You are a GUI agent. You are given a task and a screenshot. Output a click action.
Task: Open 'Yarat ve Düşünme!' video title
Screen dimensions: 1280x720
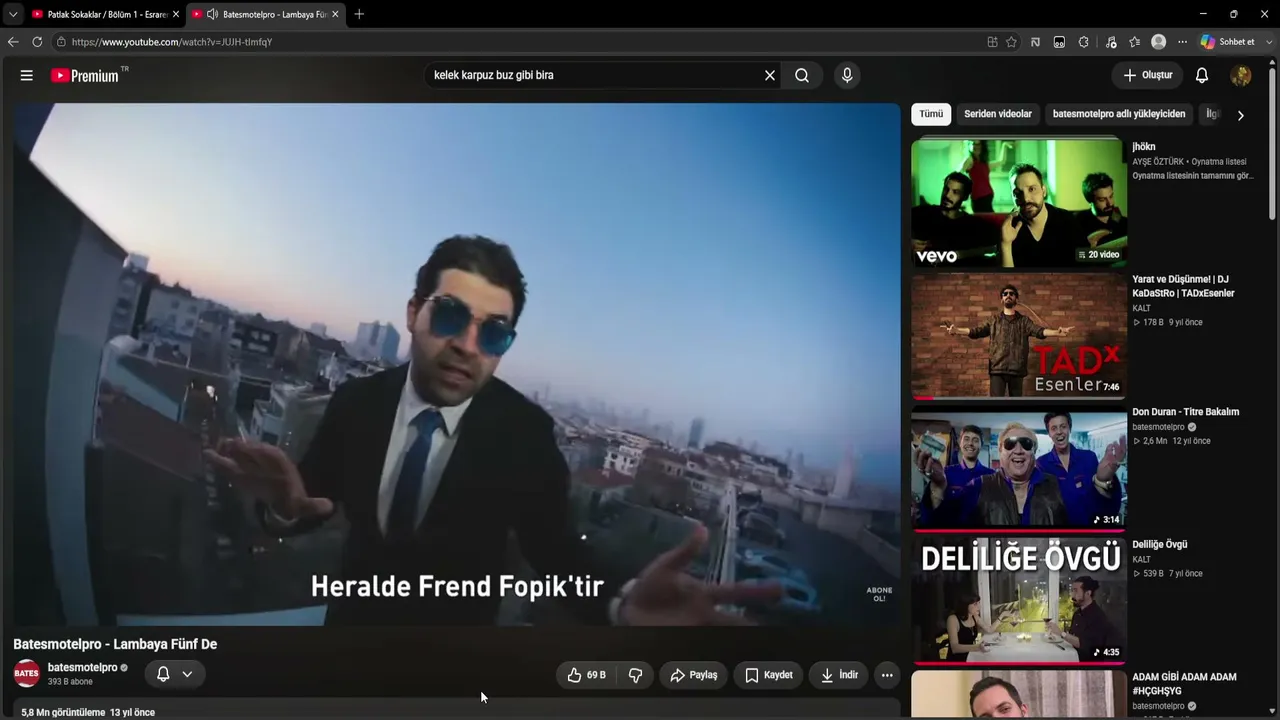click(x=1183, y=286)
